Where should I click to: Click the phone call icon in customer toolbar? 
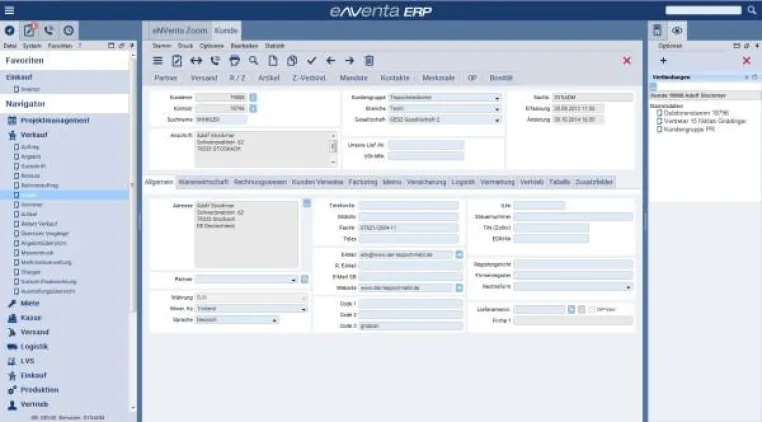215,61
